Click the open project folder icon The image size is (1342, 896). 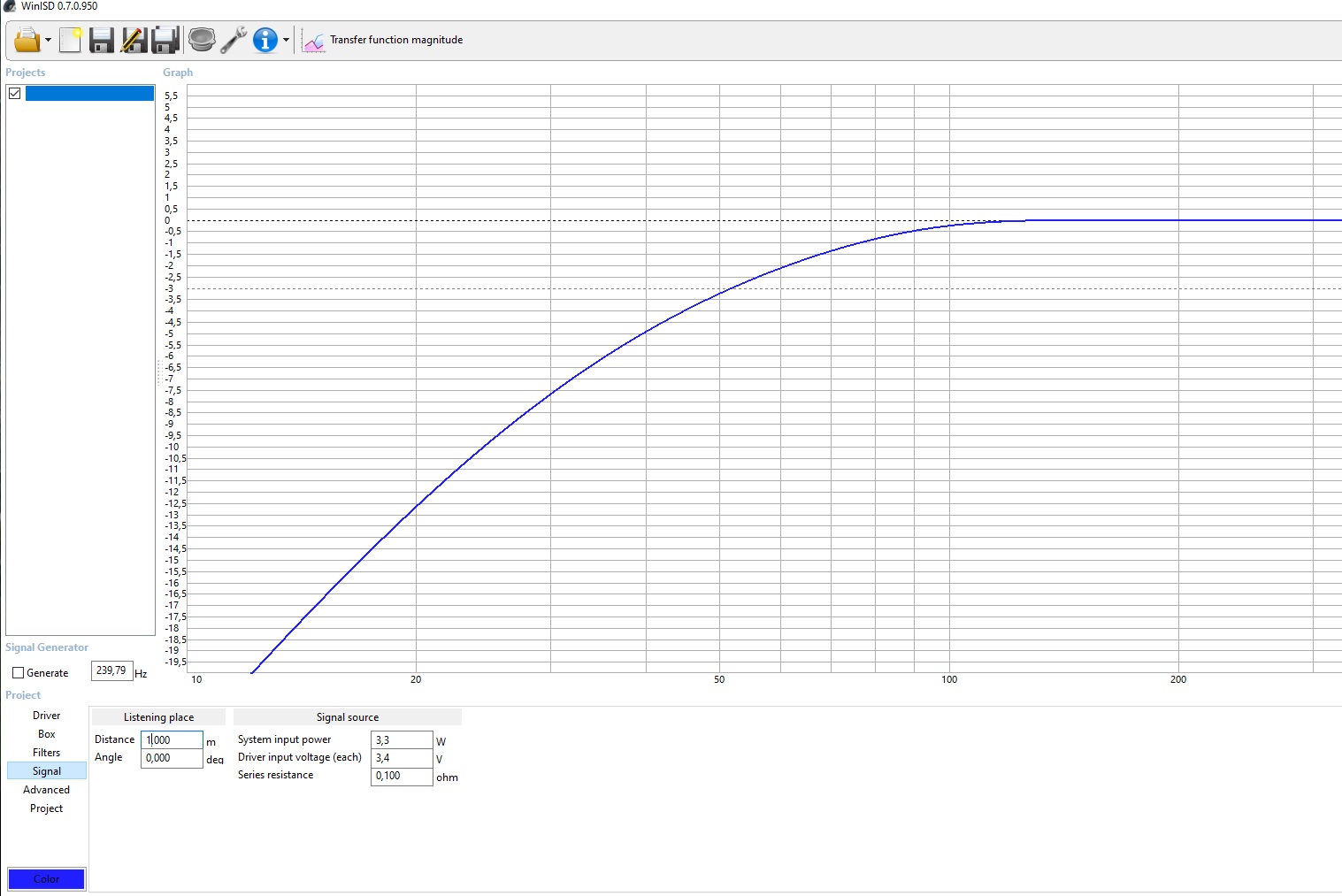click(27, 40)
